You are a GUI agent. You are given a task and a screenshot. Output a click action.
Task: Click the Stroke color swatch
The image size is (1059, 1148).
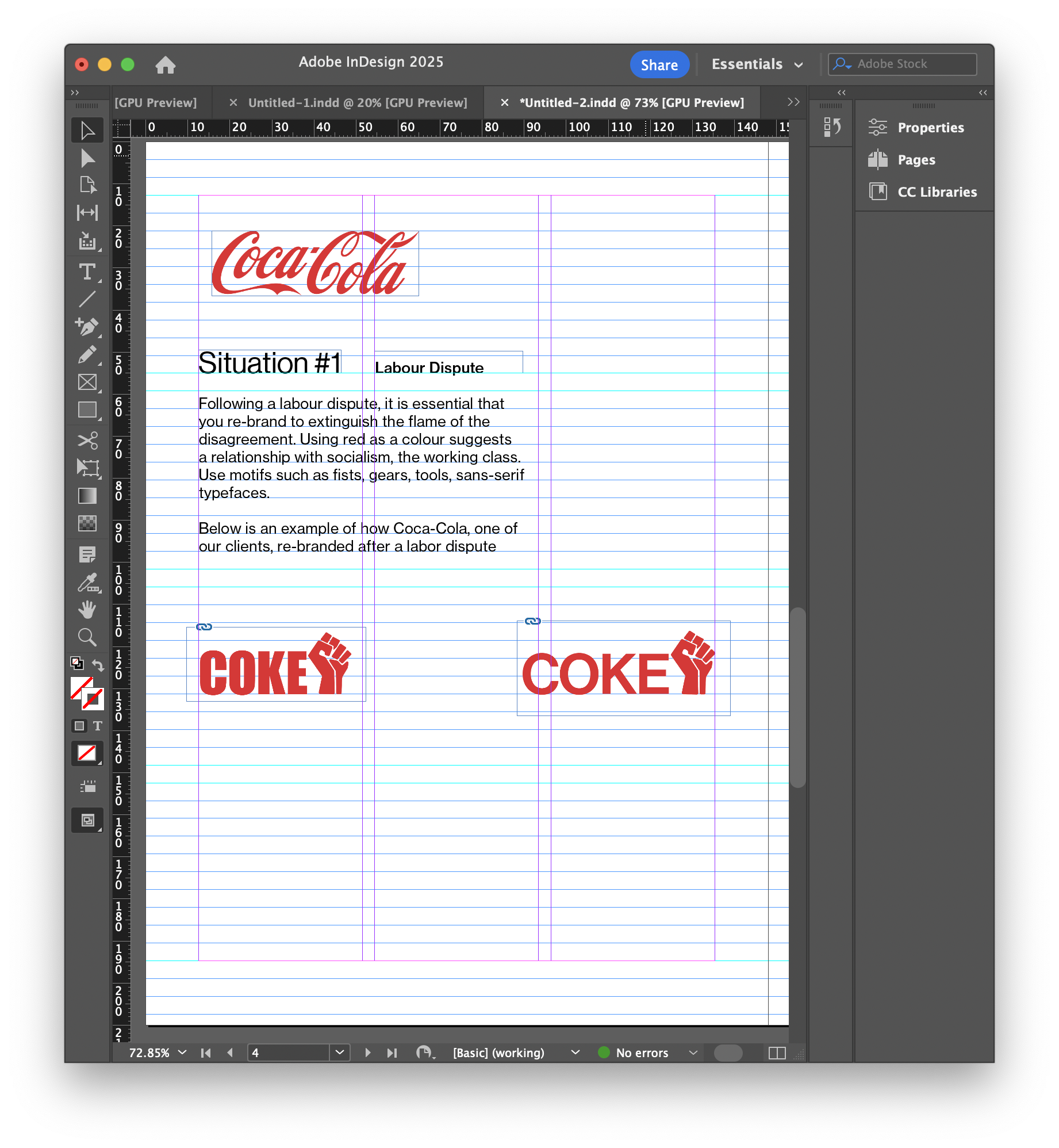[x=93, y=699]
